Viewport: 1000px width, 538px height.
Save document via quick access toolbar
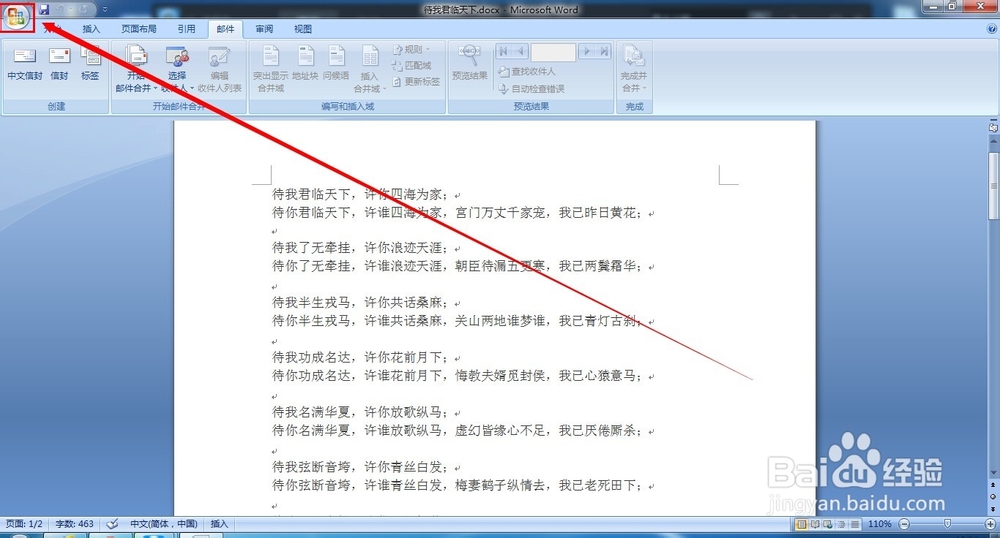pyautogui.click(x=44, y=10)
